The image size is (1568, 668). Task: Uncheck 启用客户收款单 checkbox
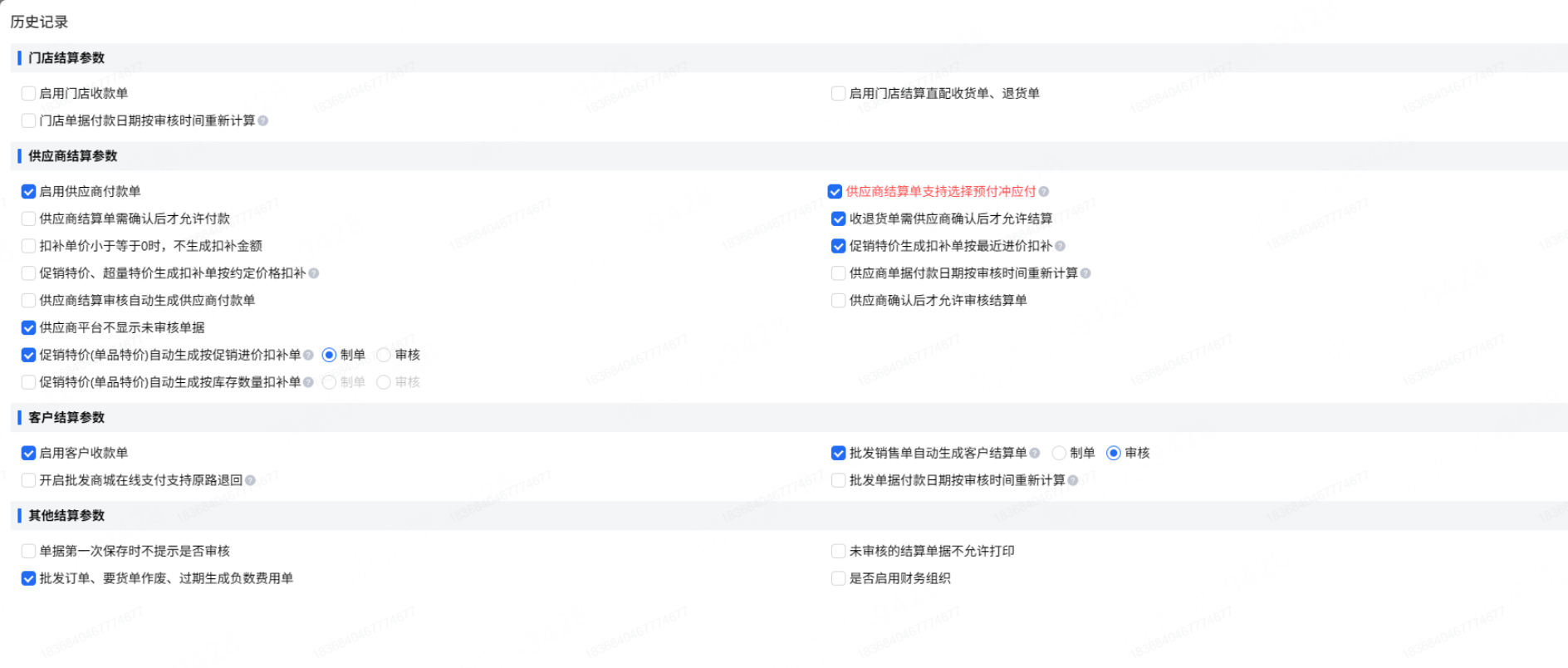(28, 454)
